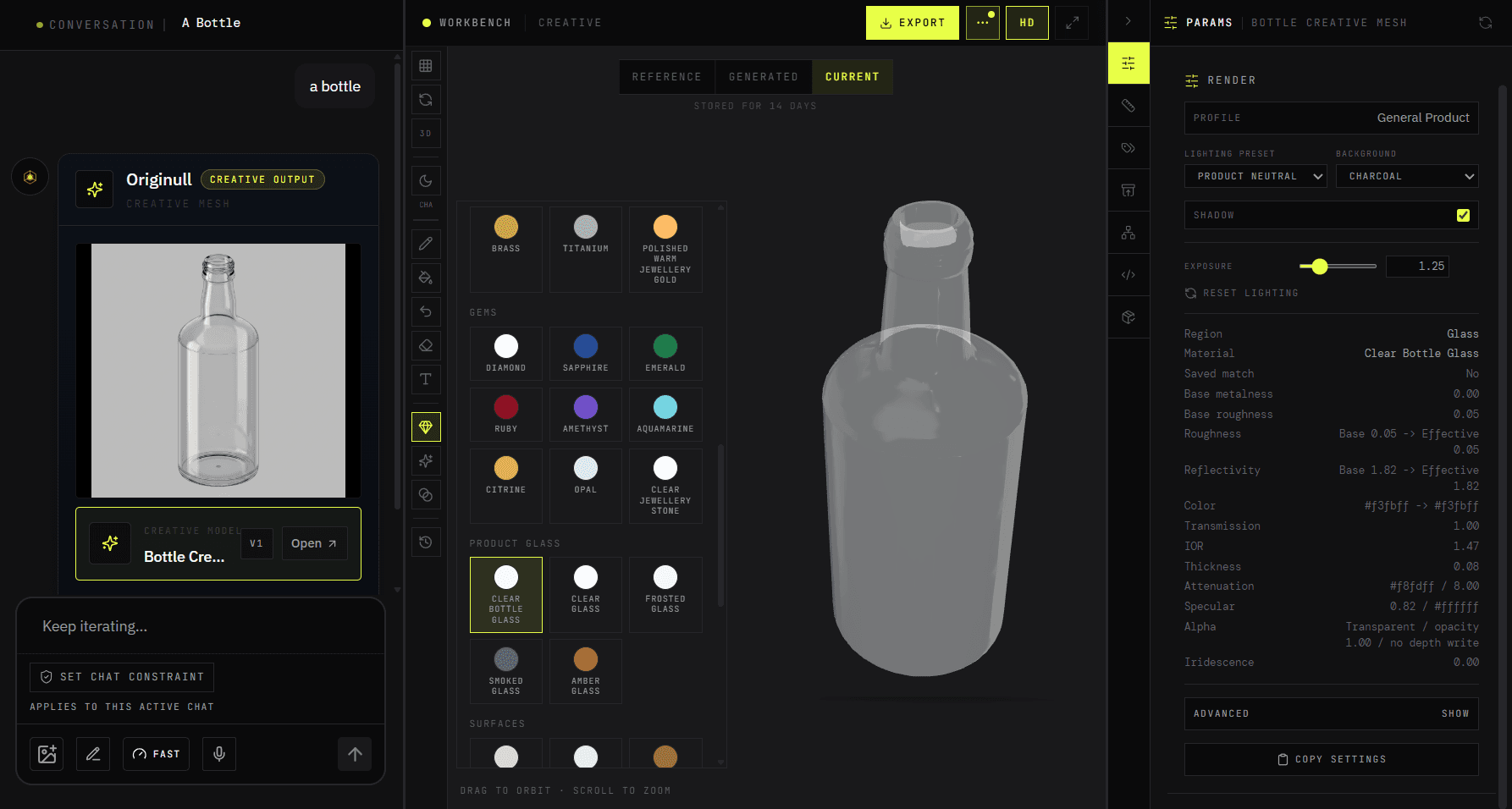Viewport: 1512px width, 809px height.
Task: Choose the Frosted Glass material
Action: coord(665,594)
